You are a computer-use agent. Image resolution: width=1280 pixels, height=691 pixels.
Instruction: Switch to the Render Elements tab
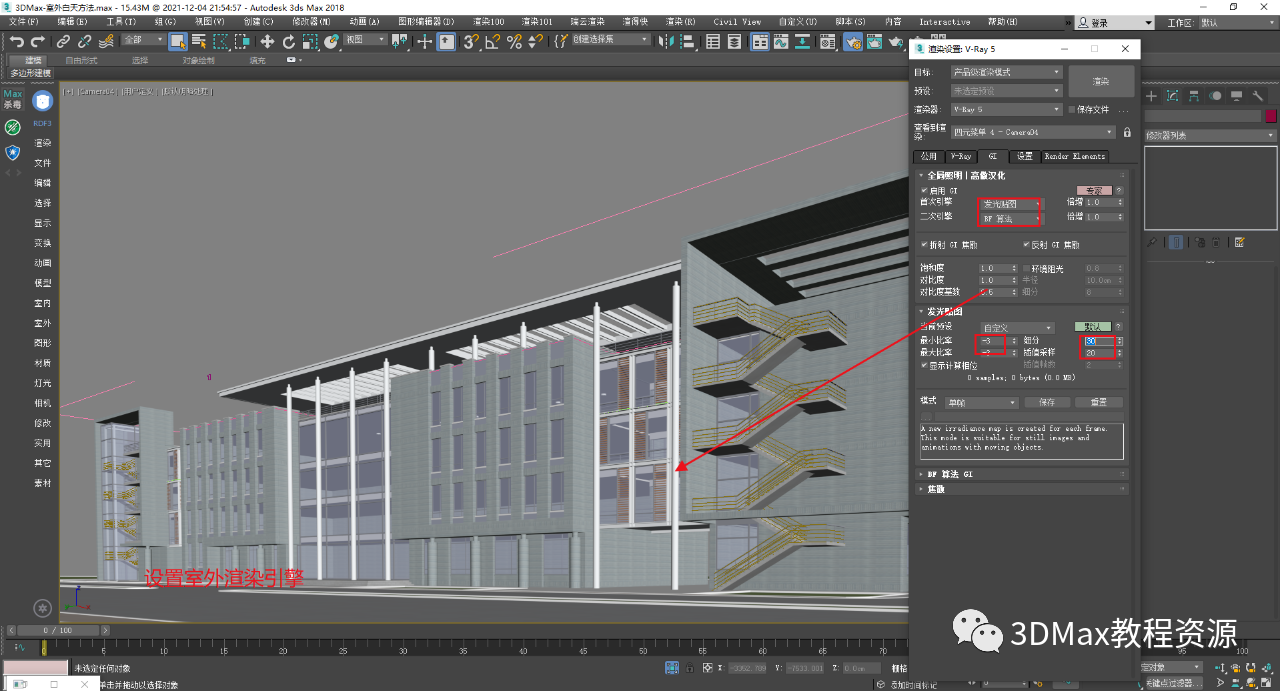(x=1075, y=156)
